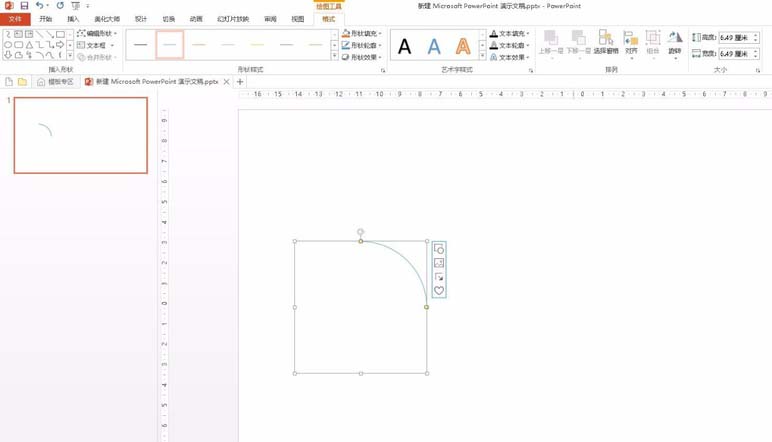Click the Save icon in quick access toolbar
The width and height of the screenshot is (772, 442).
[x=24, y=6]
